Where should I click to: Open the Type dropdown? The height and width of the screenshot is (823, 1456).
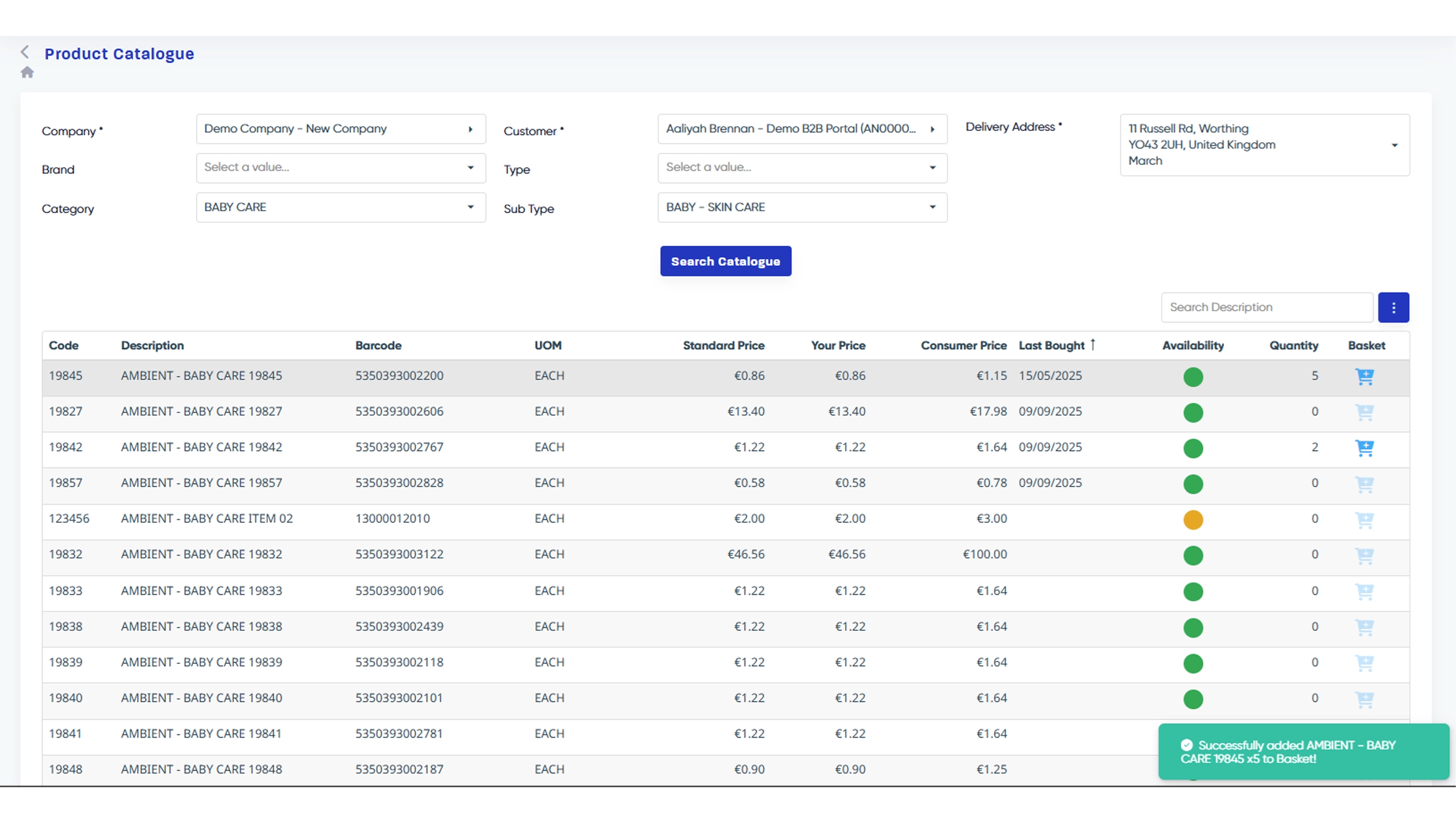point(802,168)
